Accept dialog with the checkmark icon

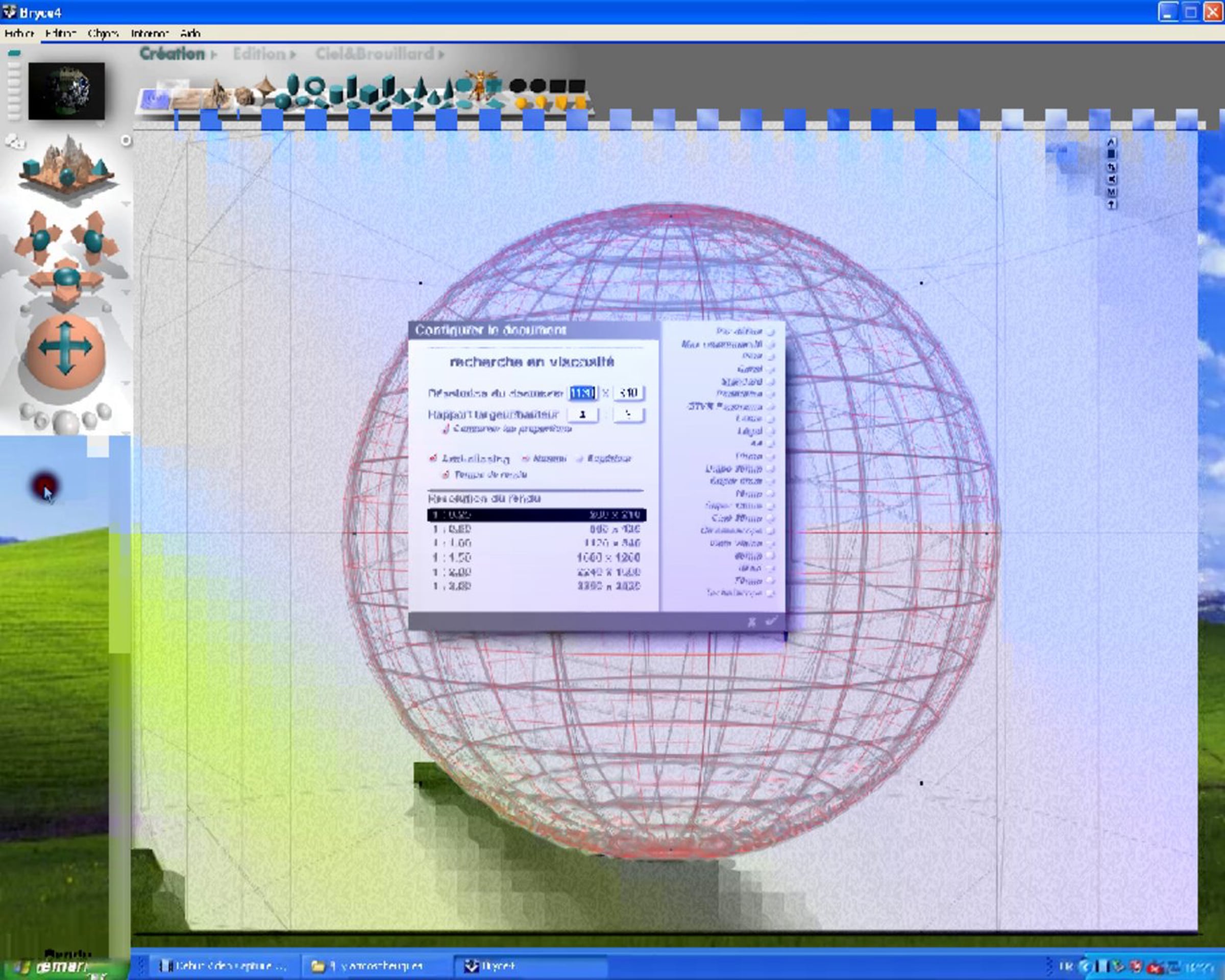pyautogui.click(x=771, y=621)
